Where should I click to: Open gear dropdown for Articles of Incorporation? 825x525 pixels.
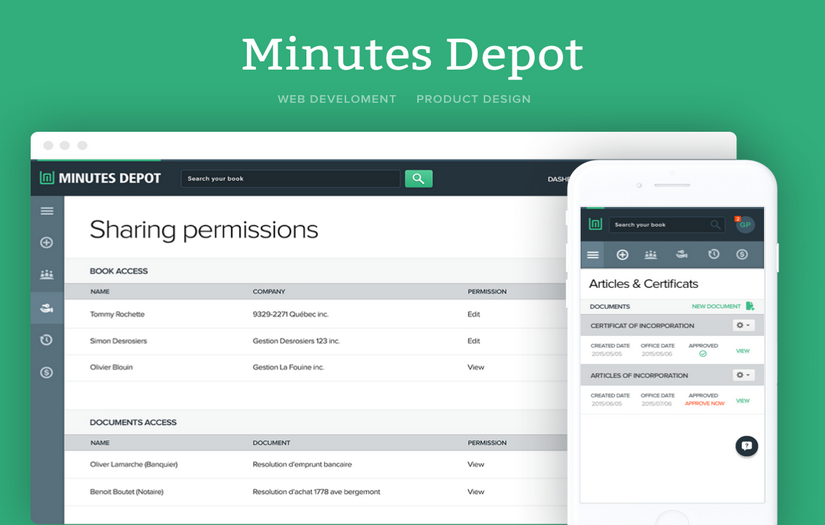tap(743, 375)
